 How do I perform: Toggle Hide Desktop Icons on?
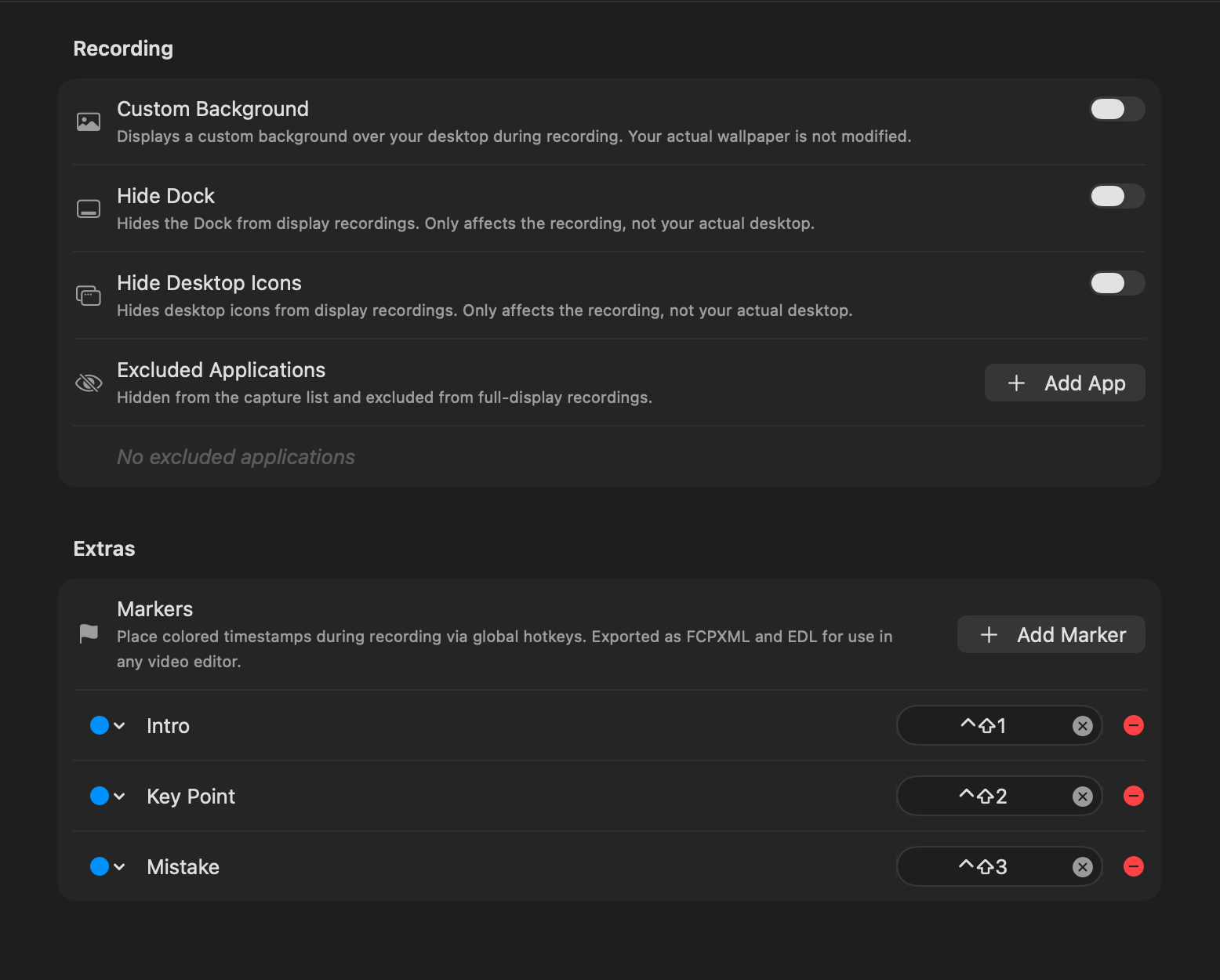(1117, 283)
